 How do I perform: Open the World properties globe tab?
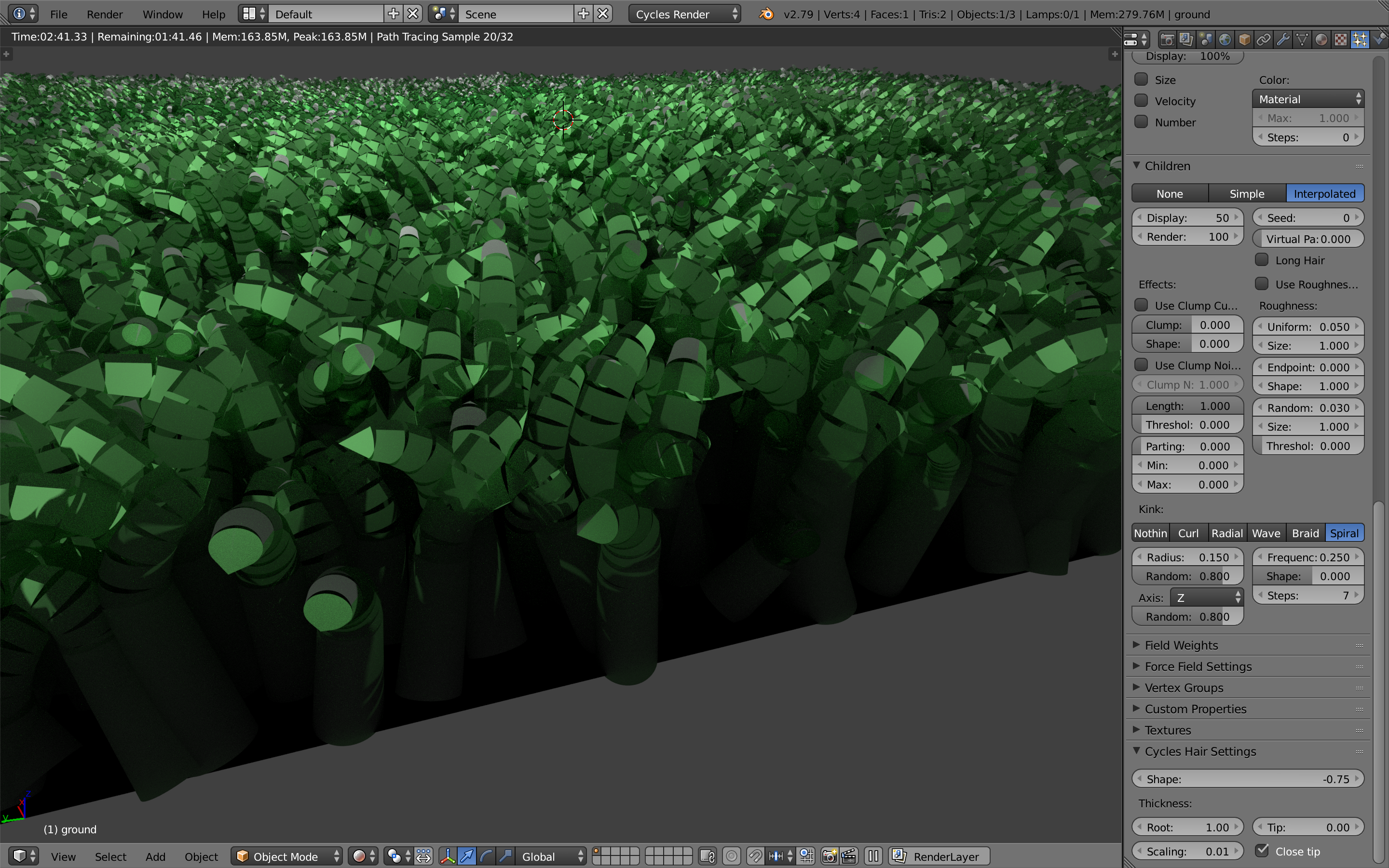[1225, 39]
